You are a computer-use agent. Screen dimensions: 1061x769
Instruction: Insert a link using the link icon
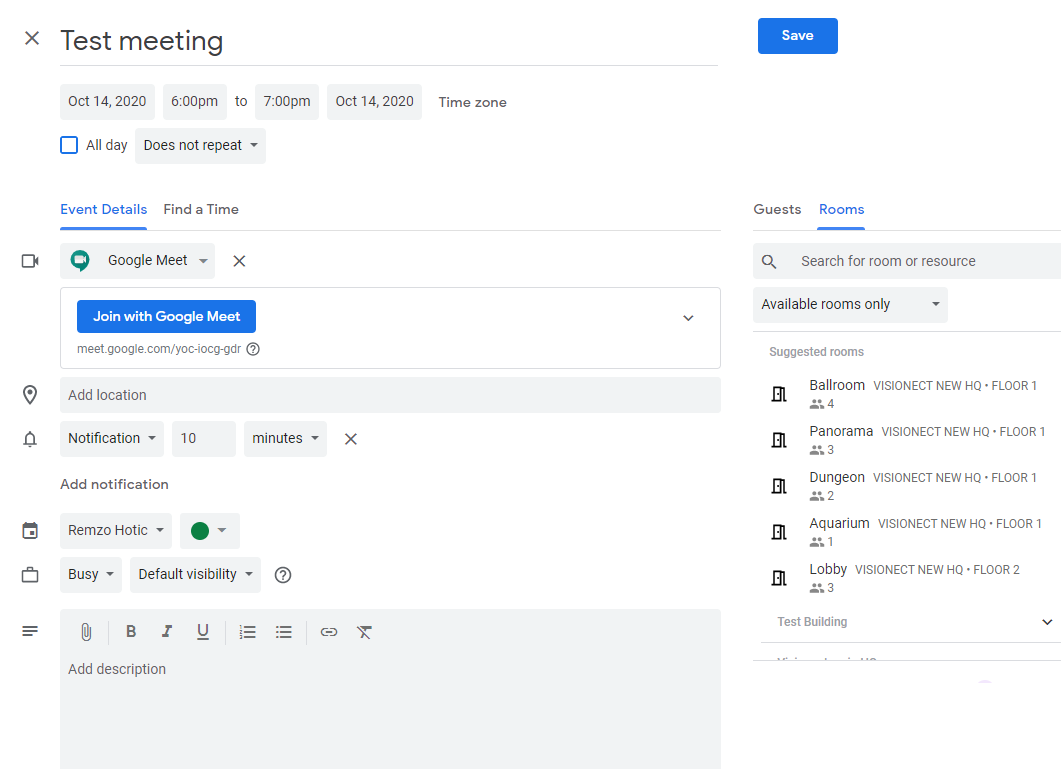coord(329,632)
